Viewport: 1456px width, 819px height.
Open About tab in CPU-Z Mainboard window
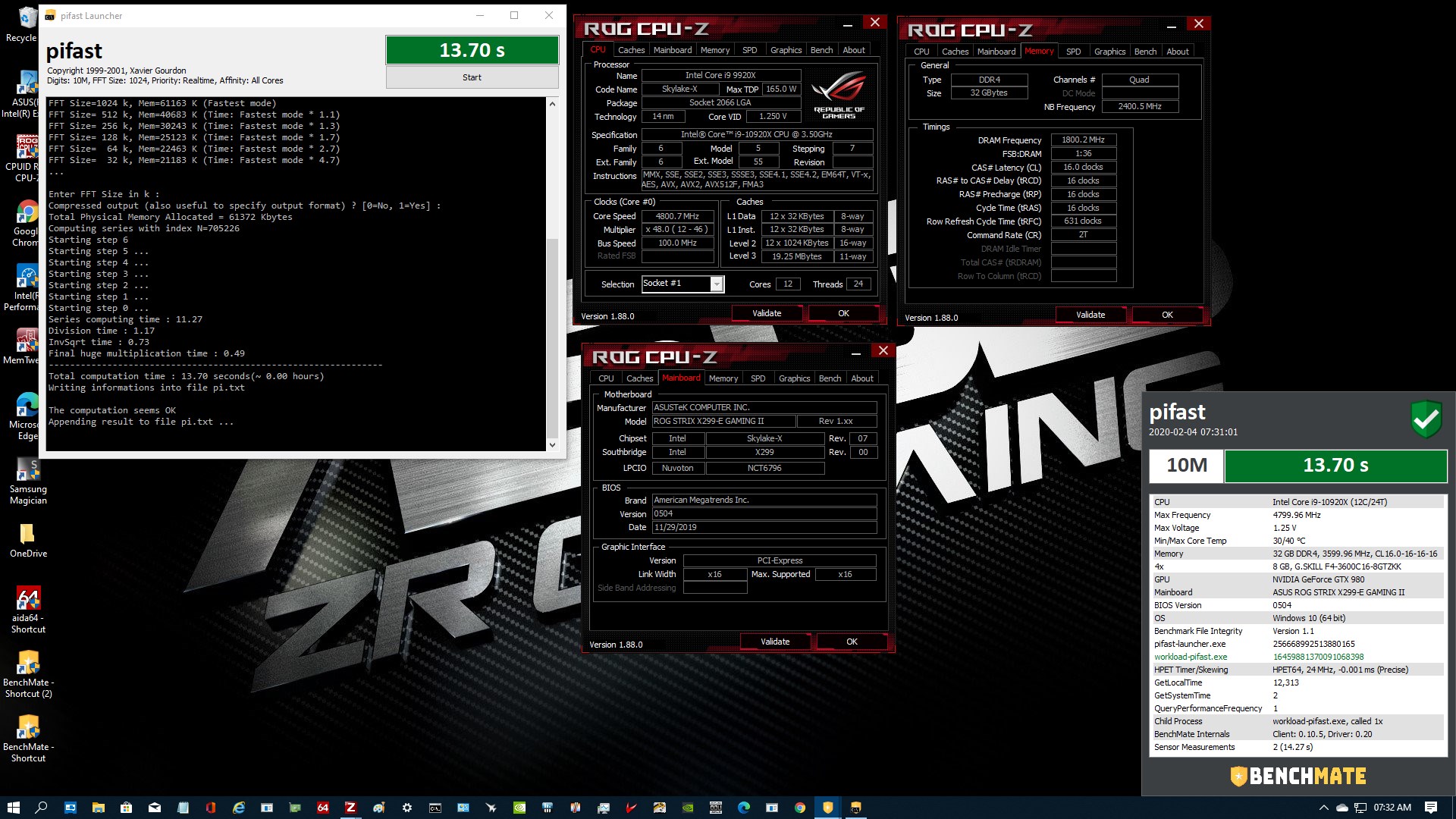(x=862, y=378)
